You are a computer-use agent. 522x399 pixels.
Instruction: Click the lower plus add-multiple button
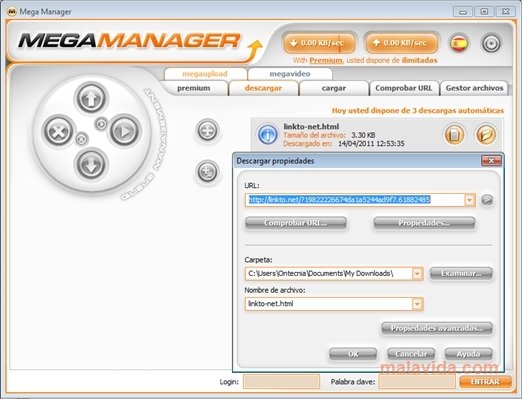(x=207, y=172)
